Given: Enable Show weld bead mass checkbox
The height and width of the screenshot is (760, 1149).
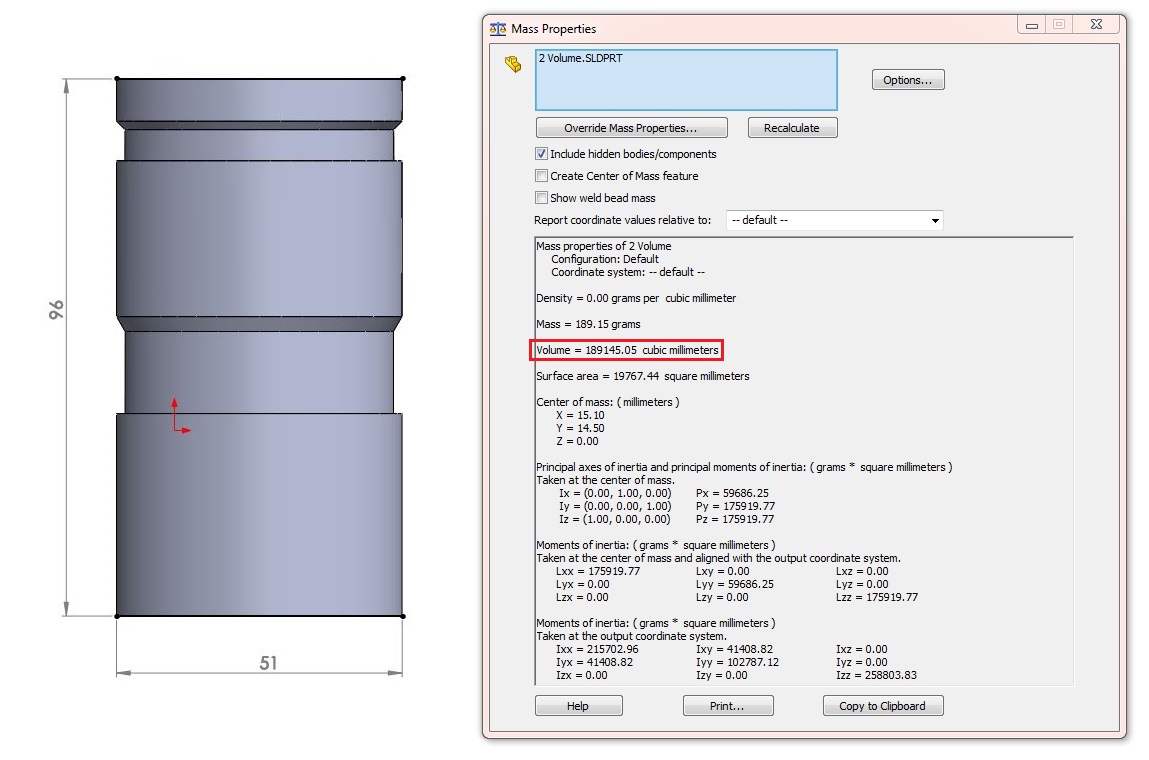Looking at the screenshot, I should (x=542, y=198).
